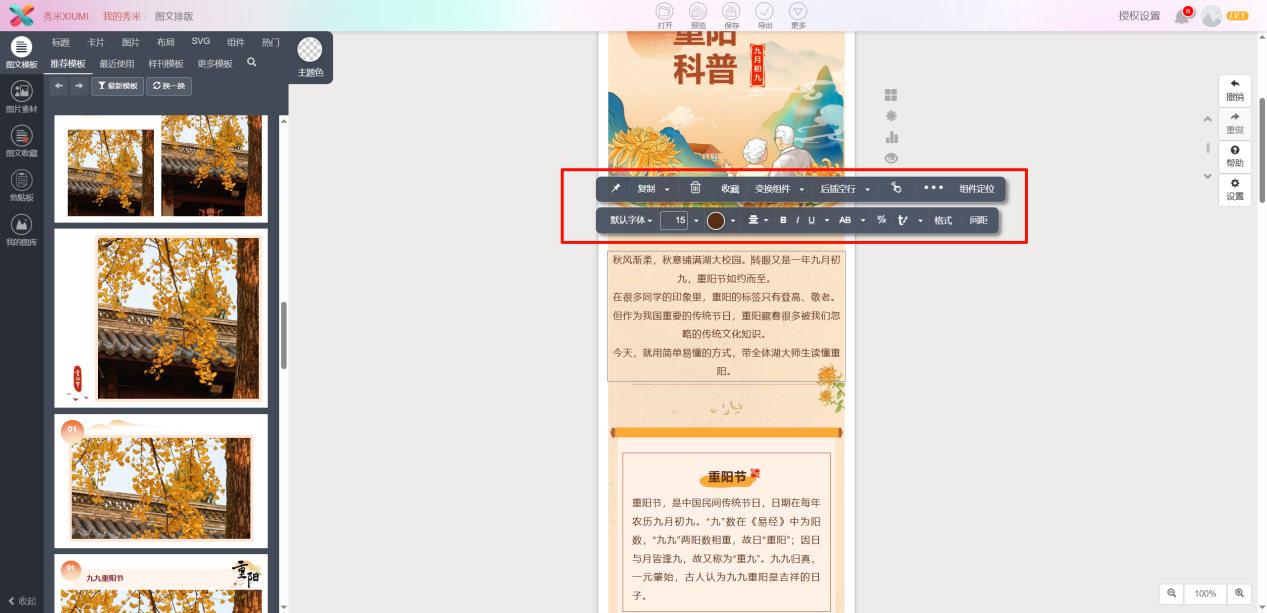Open the 我的图库 sidebar panel
This screenshot has width=1267, height=613.
(21, 229)
